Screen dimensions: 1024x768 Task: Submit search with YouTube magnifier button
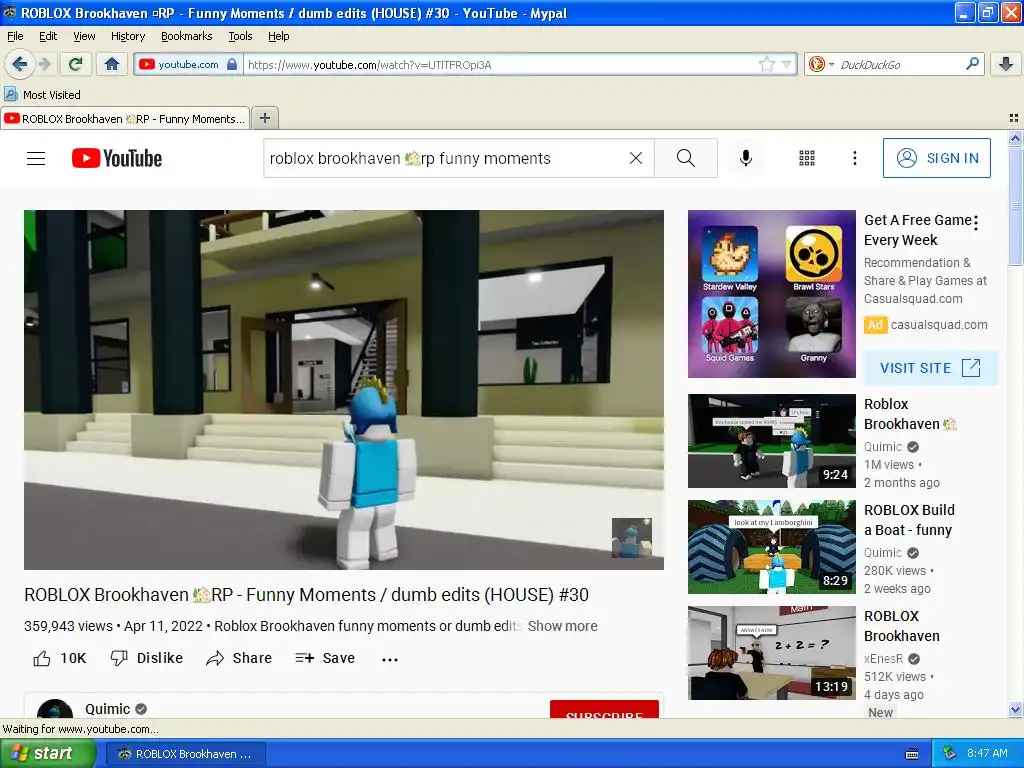(686, 158)
